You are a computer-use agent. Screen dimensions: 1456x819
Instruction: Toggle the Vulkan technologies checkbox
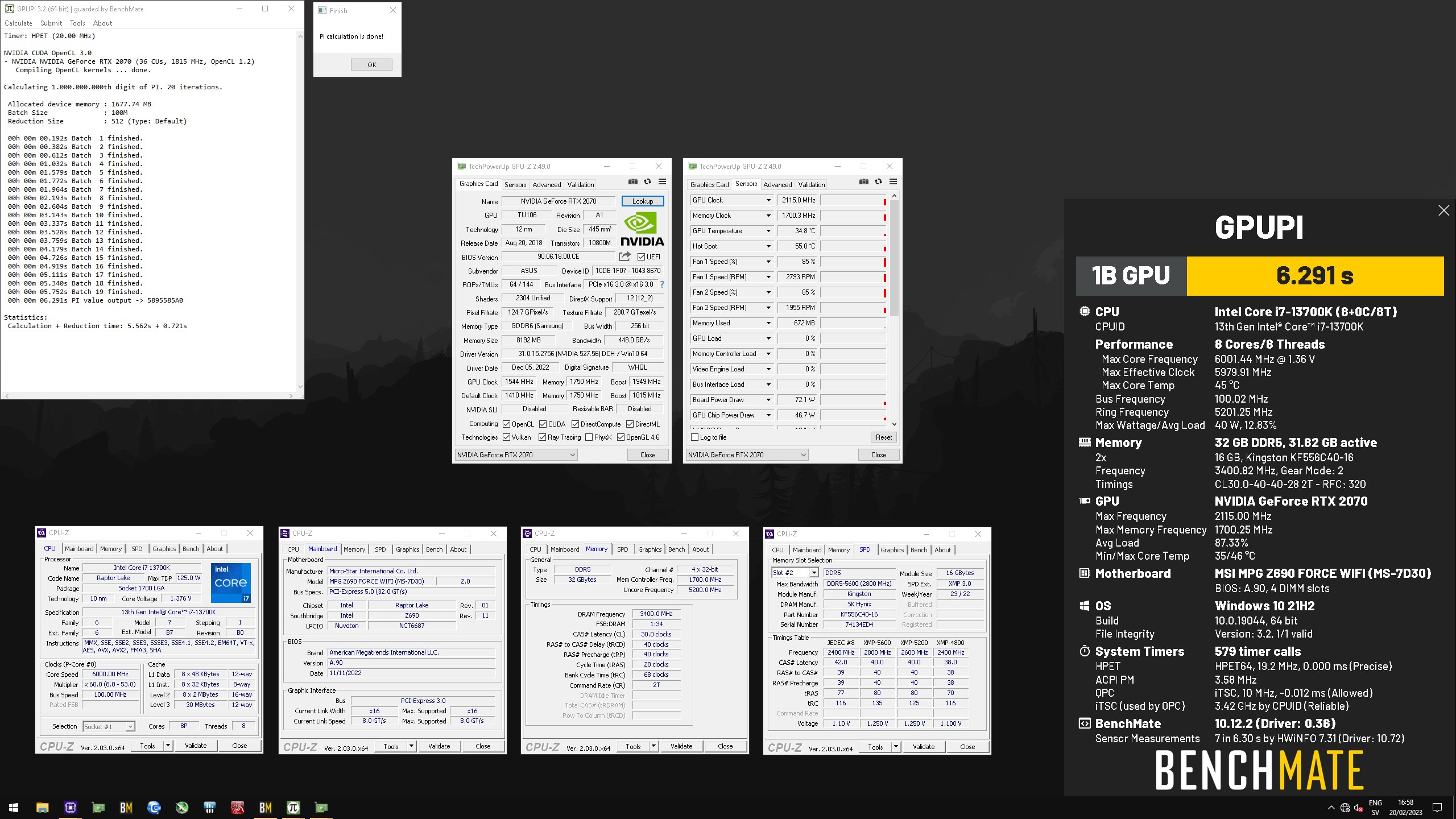pos(506,437)
